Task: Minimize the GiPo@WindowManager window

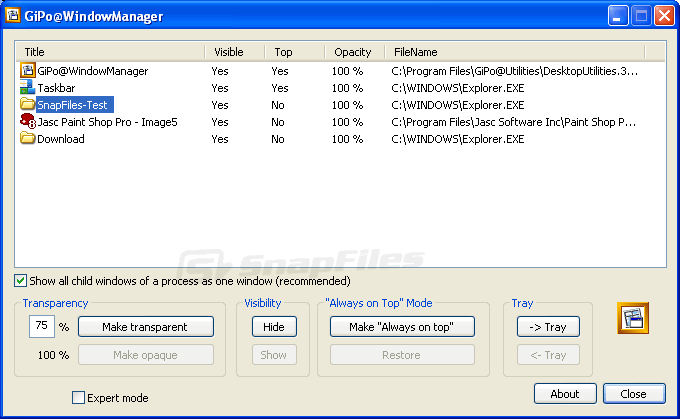Action: point(618,16)
